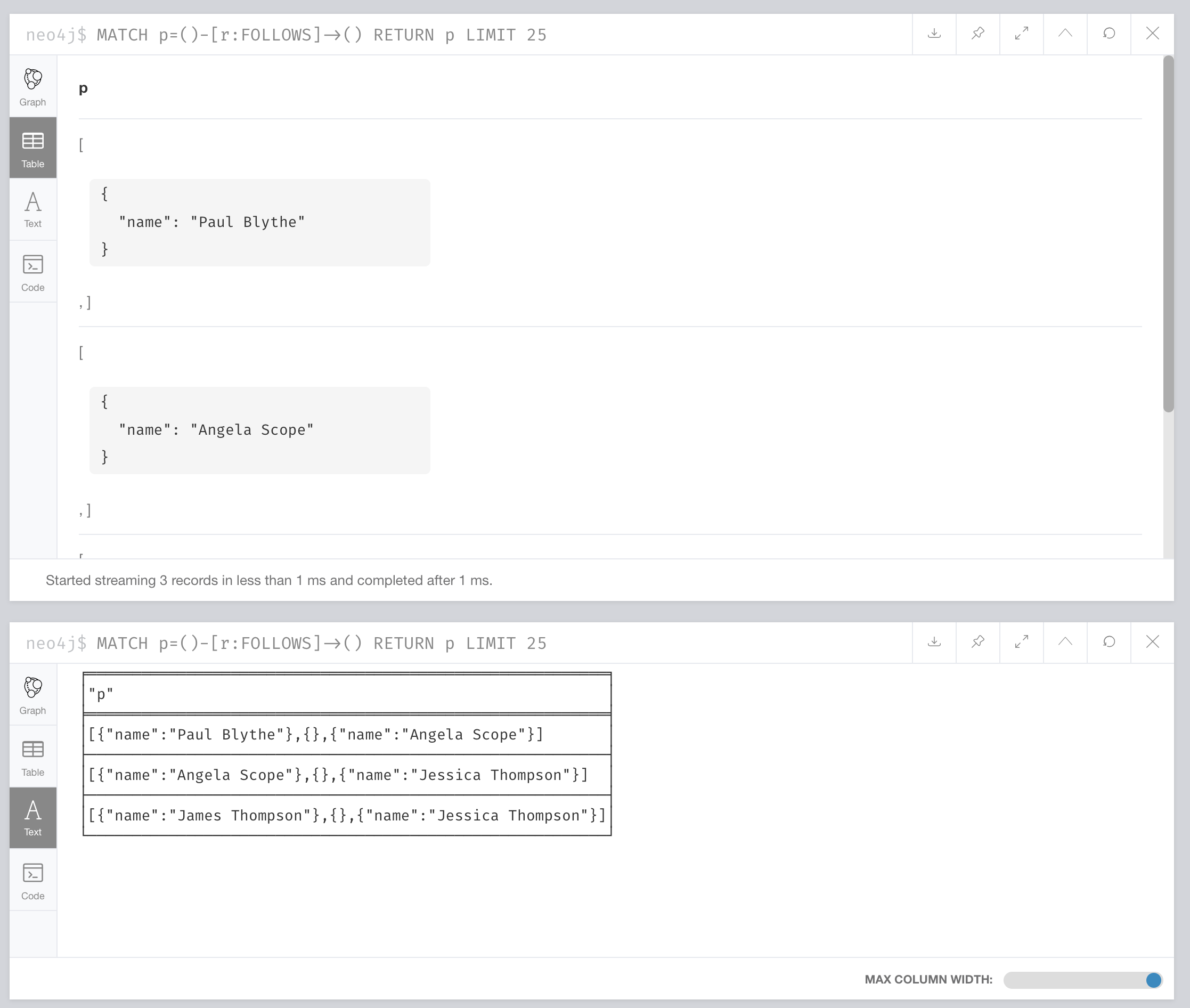Switch the bottom result to Graph view
The image size is (1190, 1008).
tap(32, 694)
